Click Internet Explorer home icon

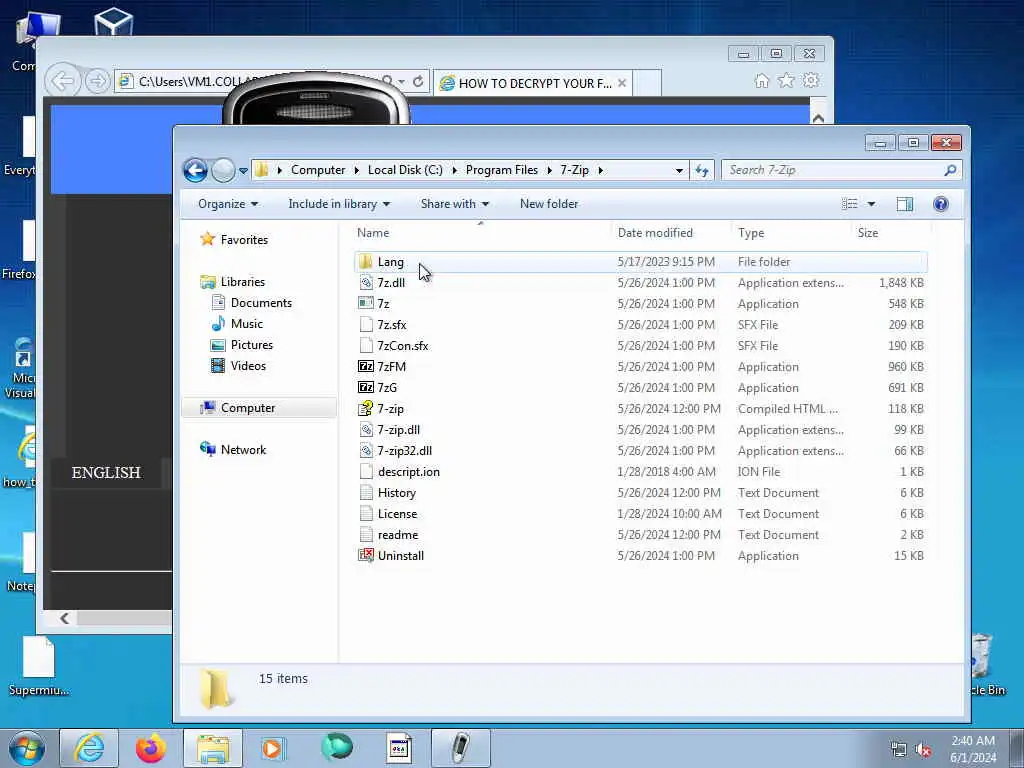click(x=761, y=80)
